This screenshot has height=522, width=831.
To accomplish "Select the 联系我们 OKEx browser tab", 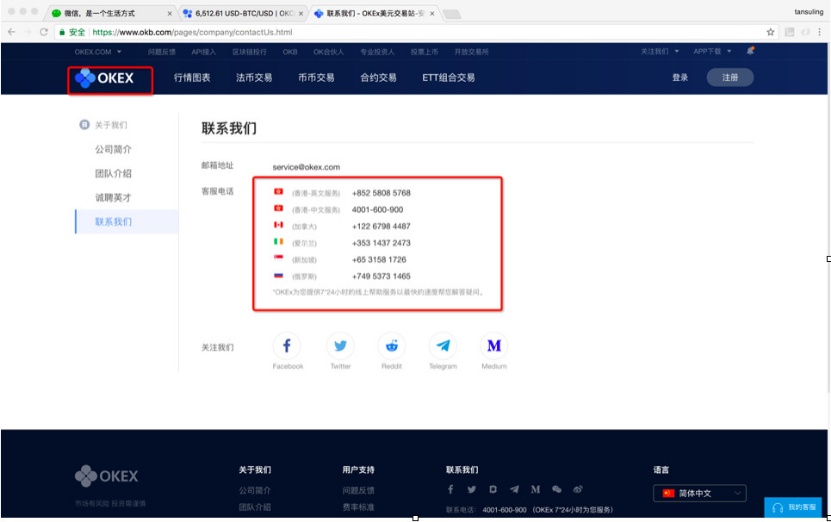I will (x=374, y=13).
